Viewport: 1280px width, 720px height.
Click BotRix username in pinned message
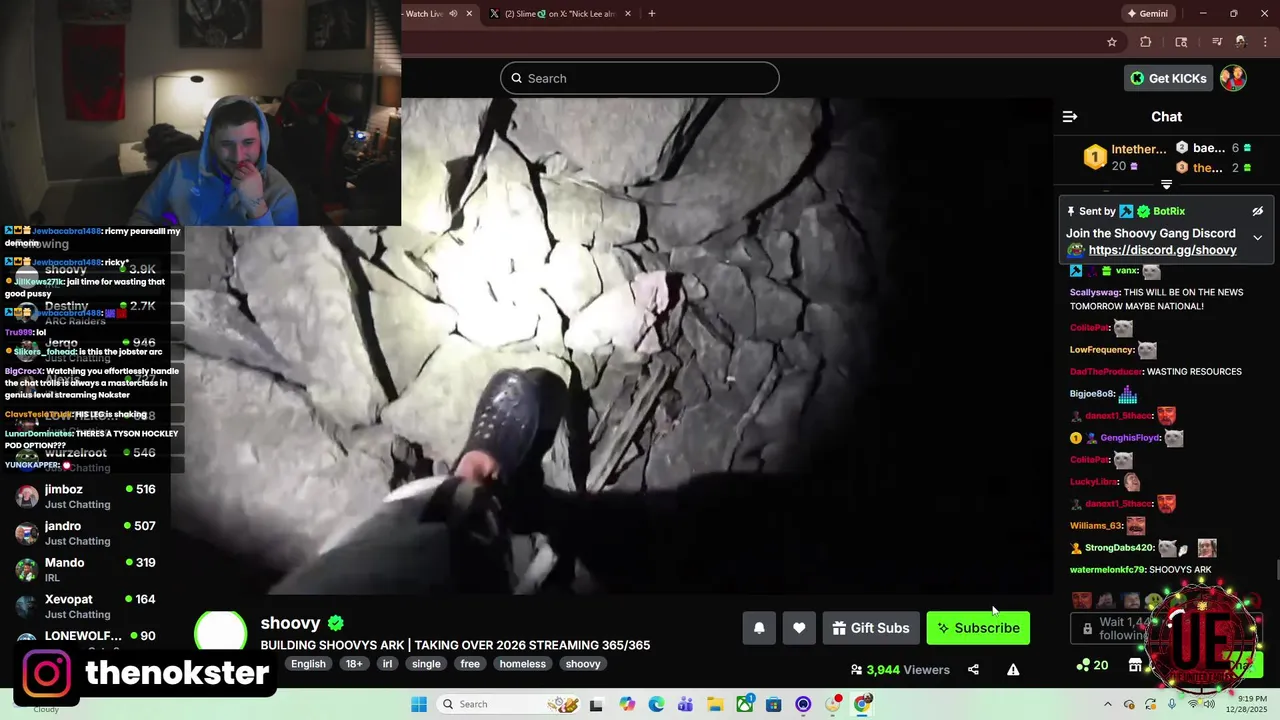pyautogui.click(x=1169, y=211)
